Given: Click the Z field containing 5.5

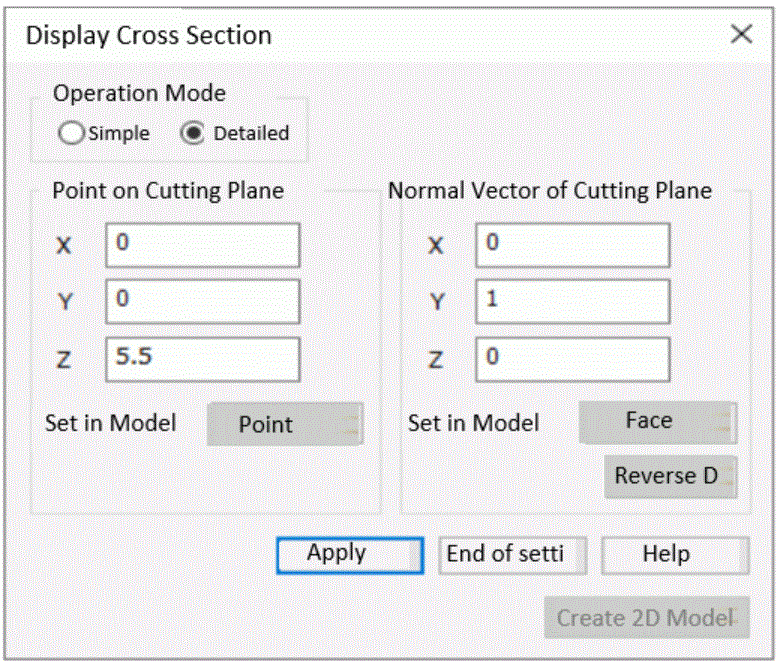Looking at the screenshot, I should pos(202,359).
